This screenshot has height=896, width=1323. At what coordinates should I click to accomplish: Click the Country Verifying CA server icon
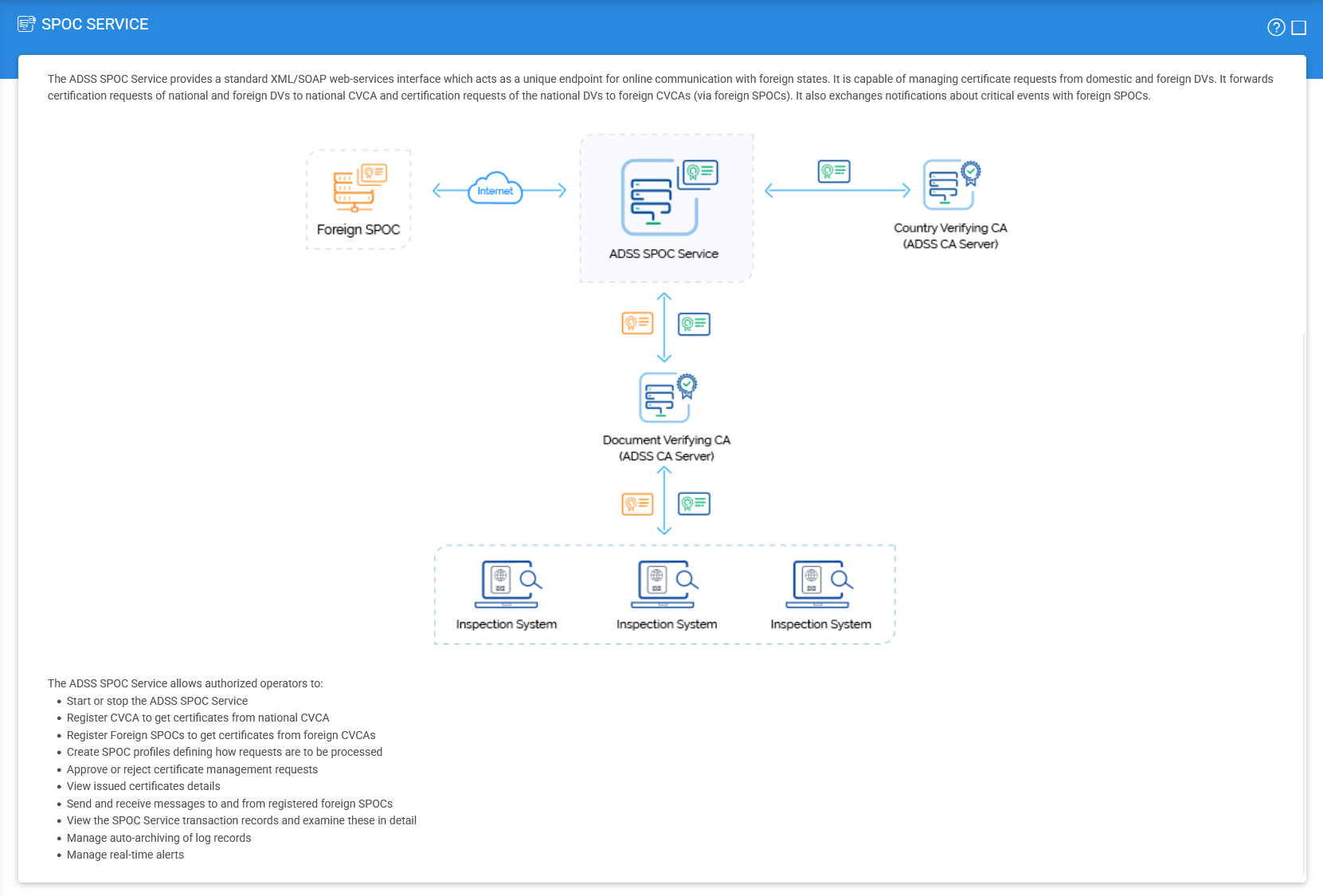(x=952, y=185)
